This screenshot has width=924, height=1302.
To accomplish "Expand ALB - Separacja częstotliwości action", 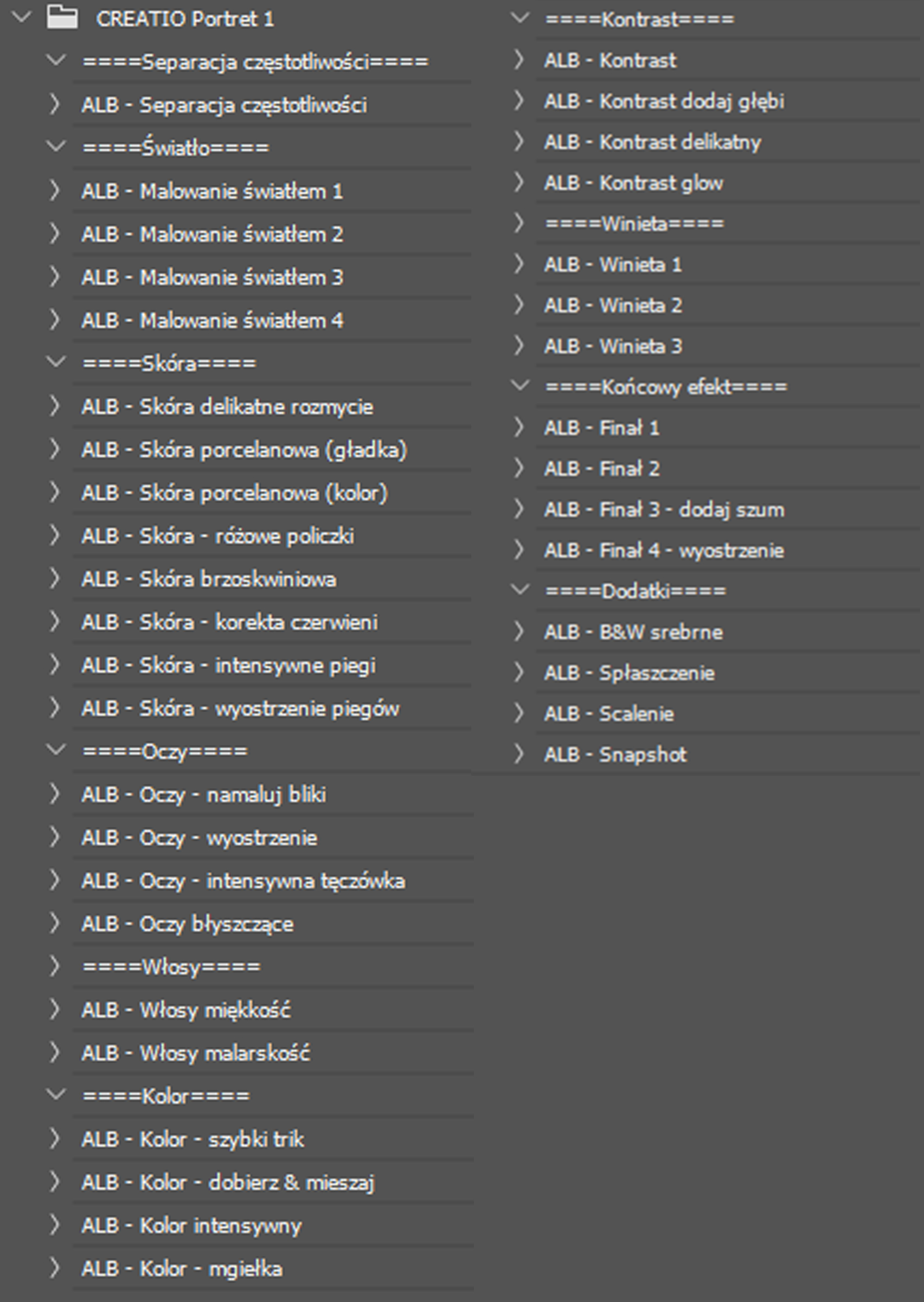I will 55,104.
